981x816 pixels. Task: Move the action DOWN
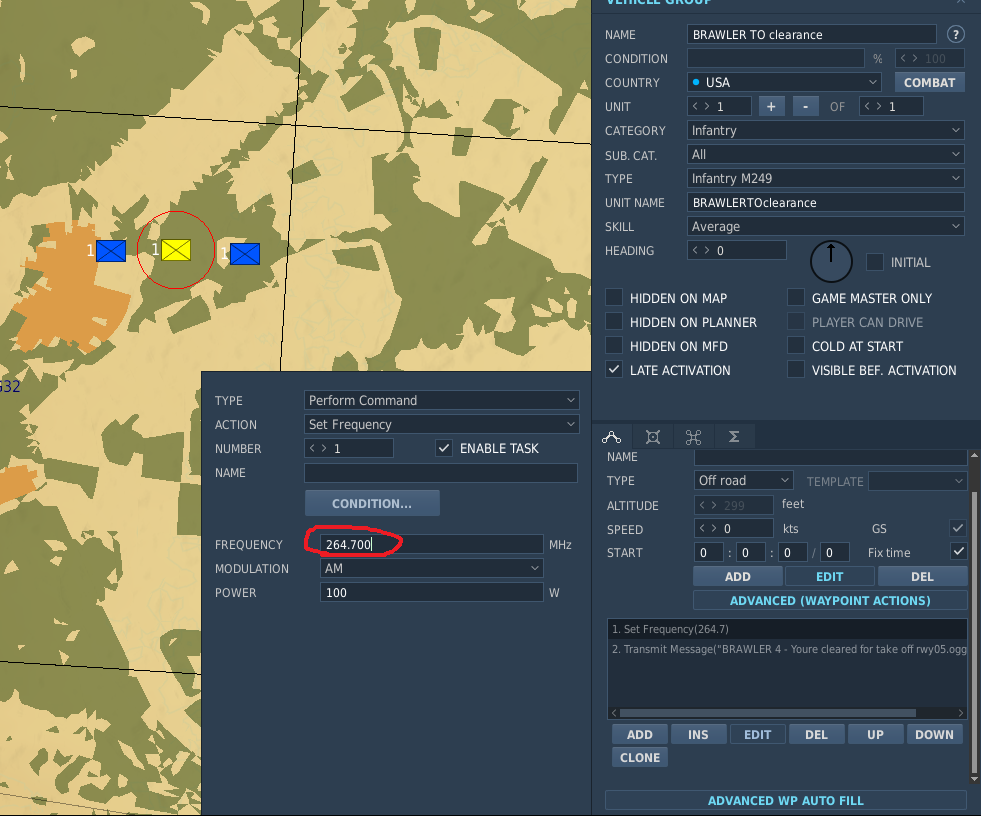coord(934,734)
